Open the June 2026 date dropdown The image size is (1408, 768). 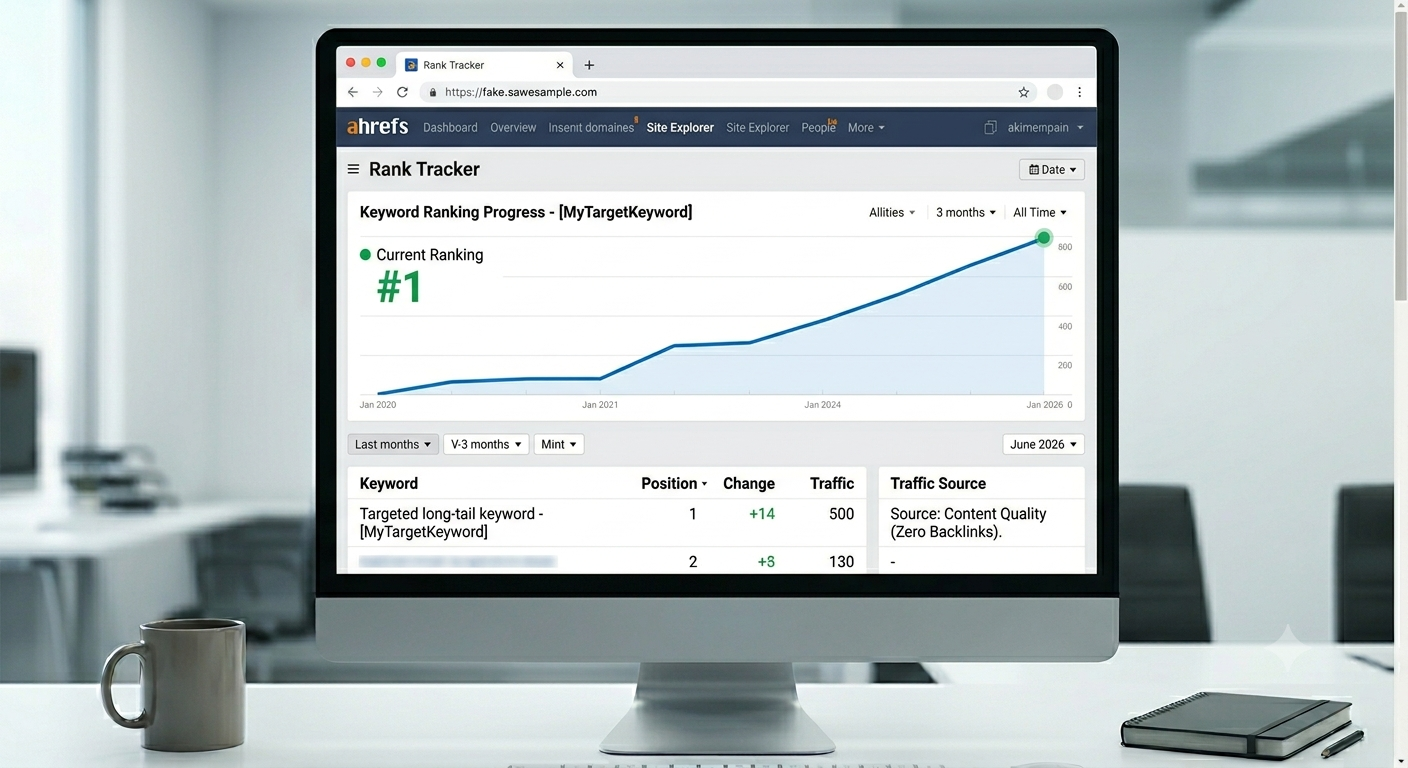(x=1044, y=444)
